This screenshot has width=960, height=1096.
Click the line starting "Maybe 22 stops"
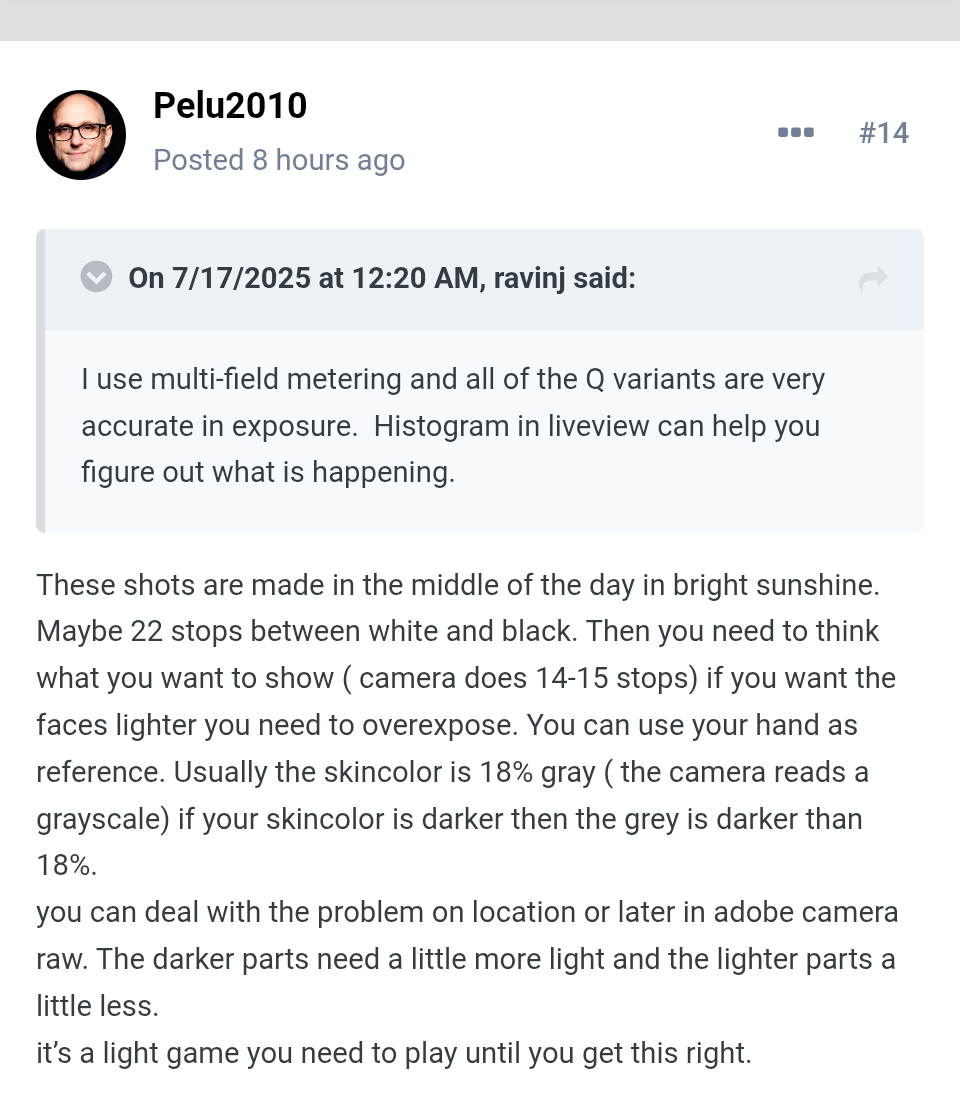pyautogui.click(x=457, y=632)
